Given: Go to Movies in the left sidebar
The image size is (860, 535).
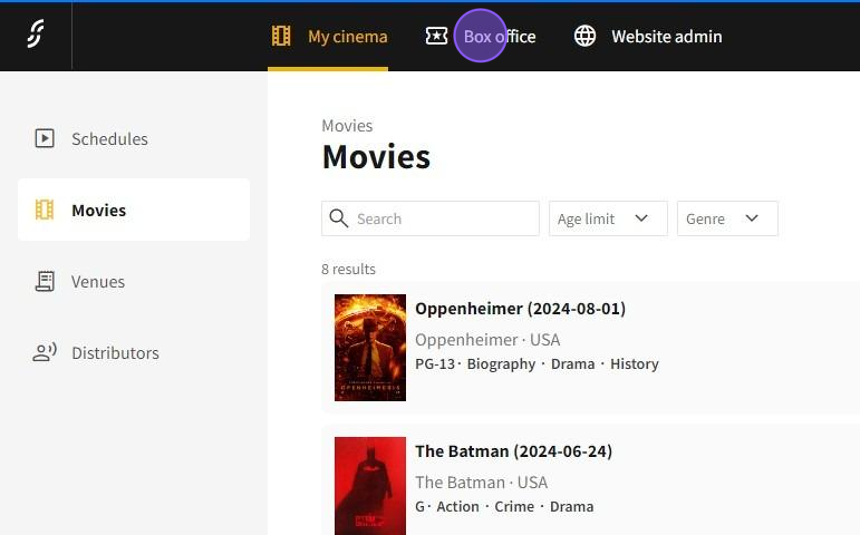Looking at the screenshot, I should 98,210.
